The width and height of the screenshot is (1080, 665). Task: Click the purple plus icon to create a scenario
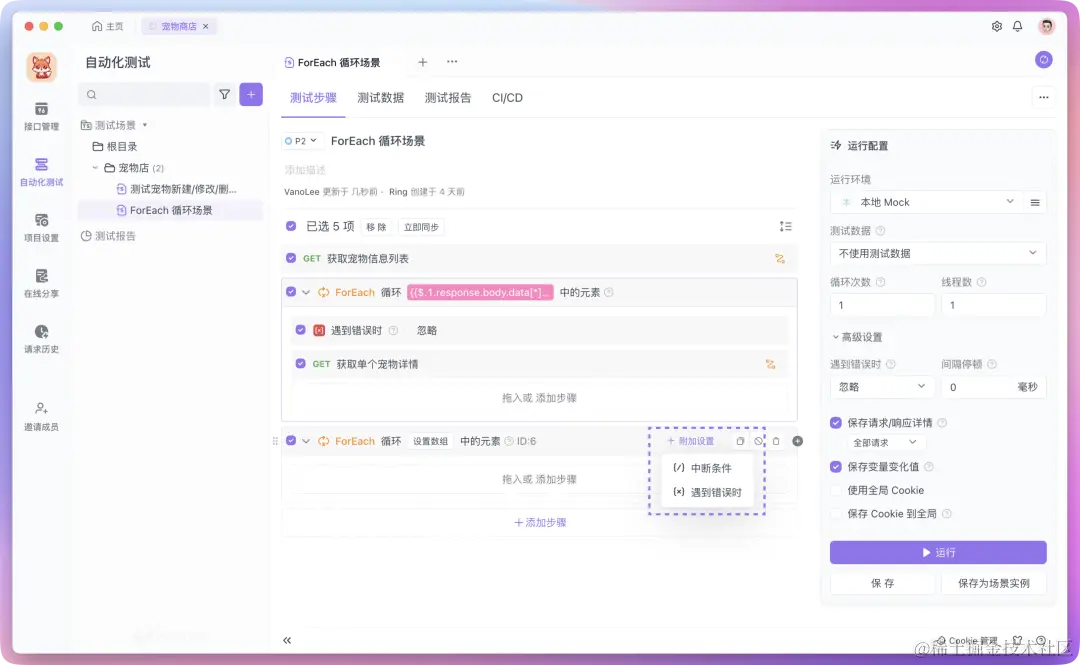pos(250,95)
